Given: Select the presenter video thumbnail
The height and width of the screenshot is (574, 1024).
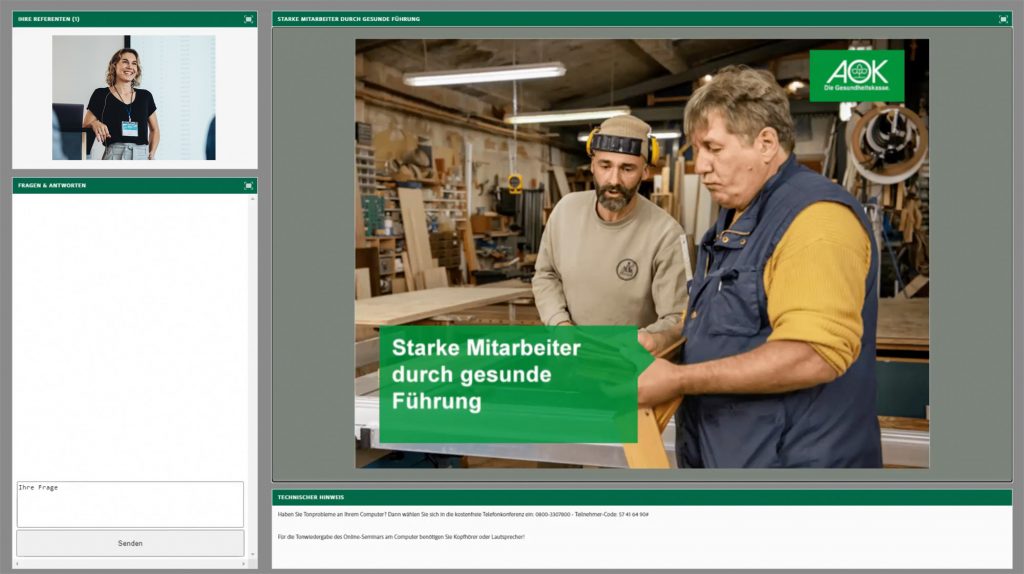Looking at the screenshot, I should pyautogui.click(x=133, y=97).
